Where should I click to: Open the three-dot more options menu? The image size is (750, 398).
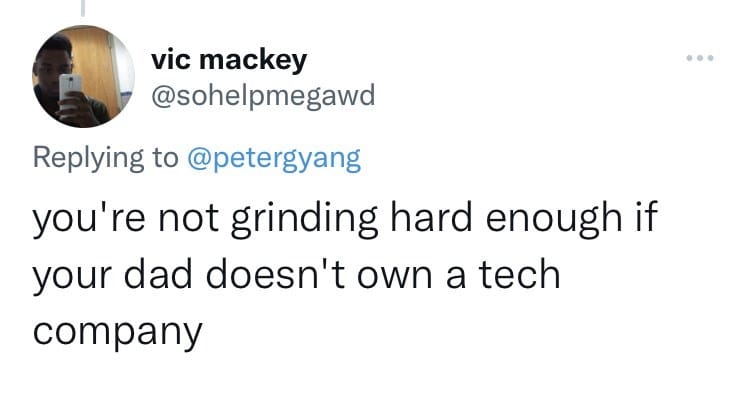click(700, 58)
